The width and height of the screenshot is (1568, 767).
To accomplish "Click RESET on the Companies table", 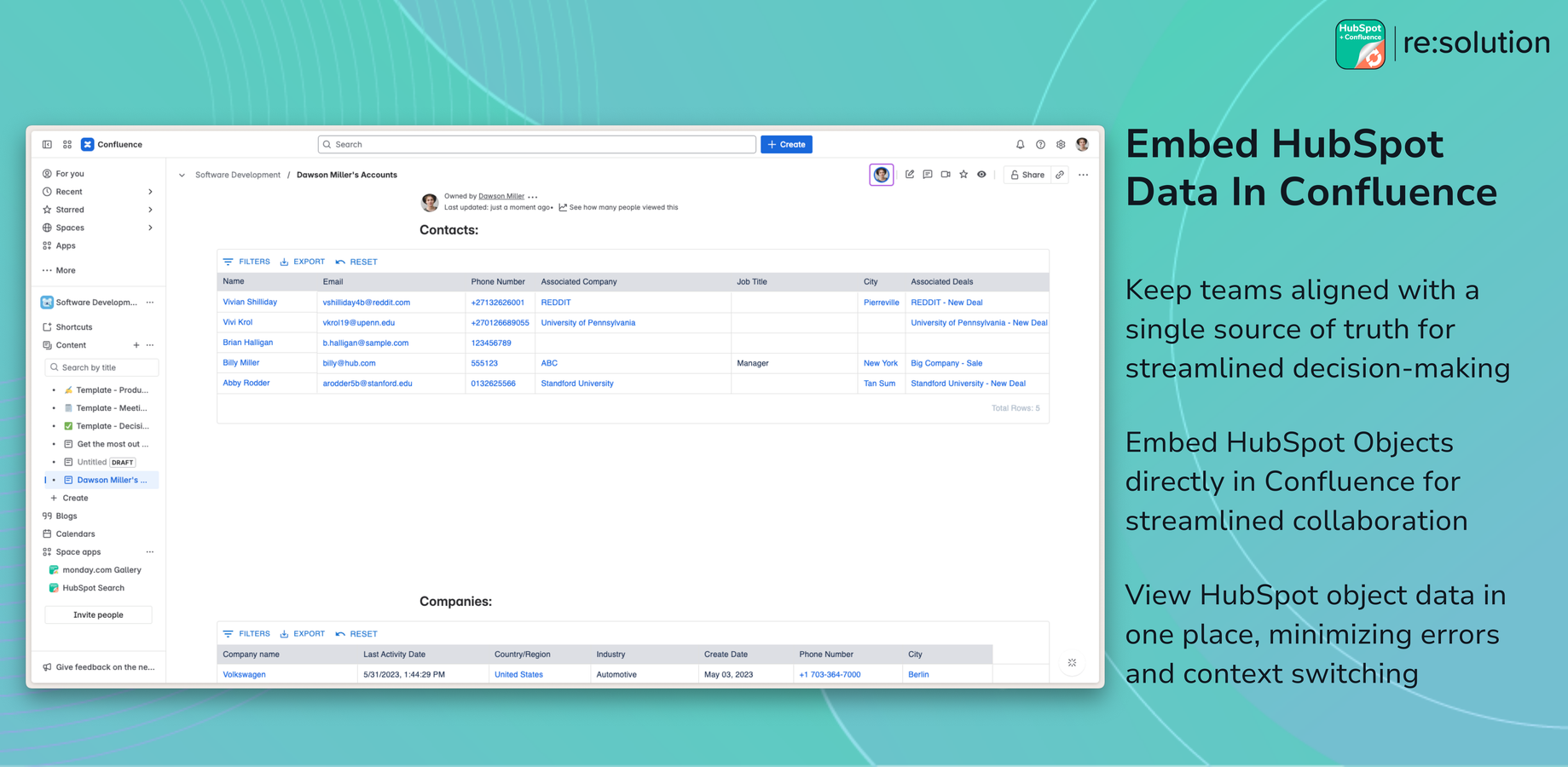I will pos(356,634).
